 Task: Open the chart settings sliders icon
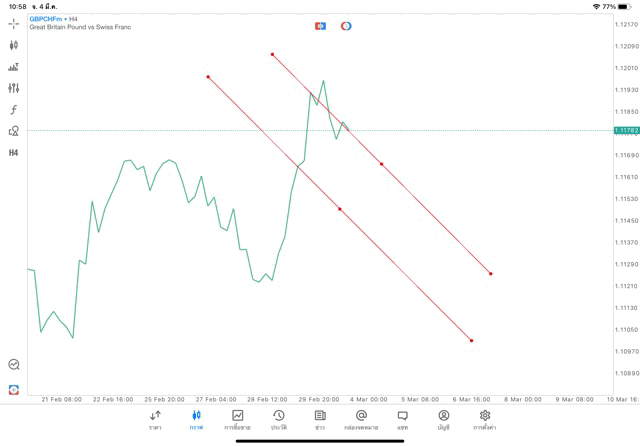[x=14, y=88]
